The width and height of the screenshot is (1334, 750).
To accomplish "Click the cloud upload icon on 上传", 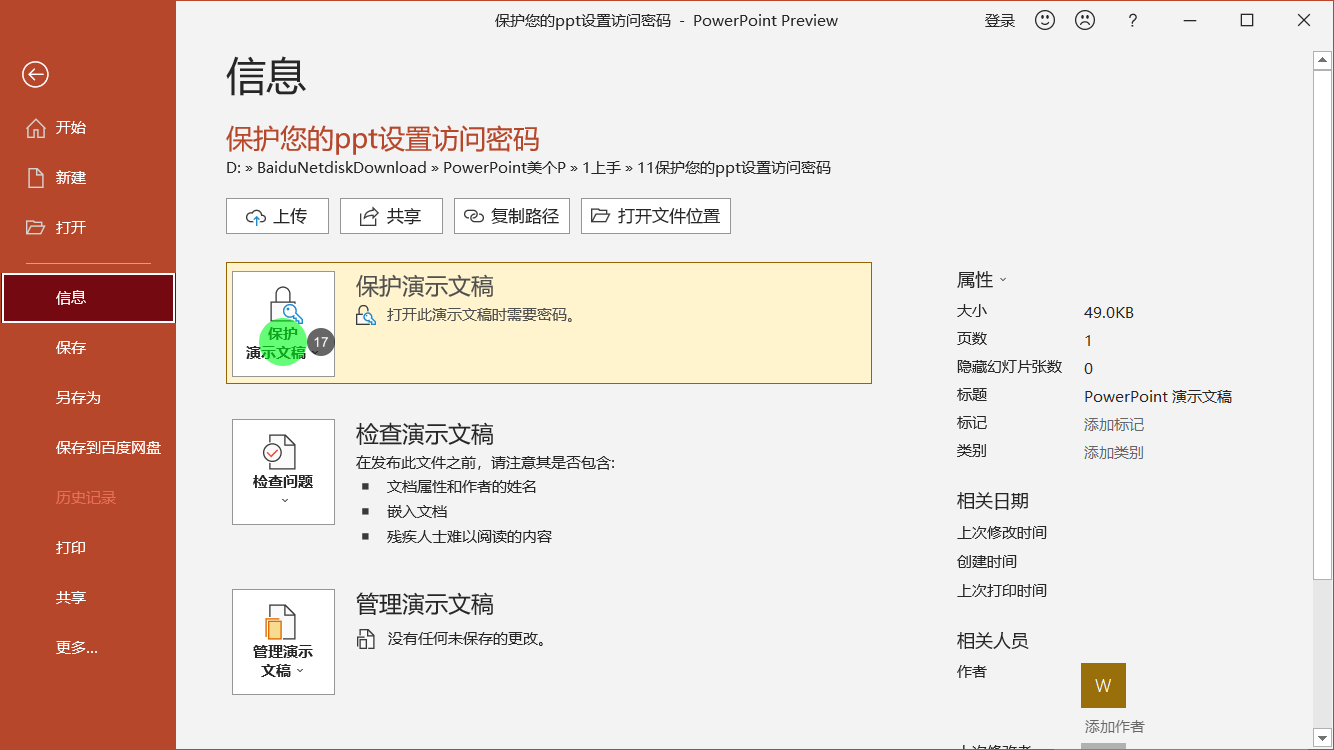I will (255, 216).
